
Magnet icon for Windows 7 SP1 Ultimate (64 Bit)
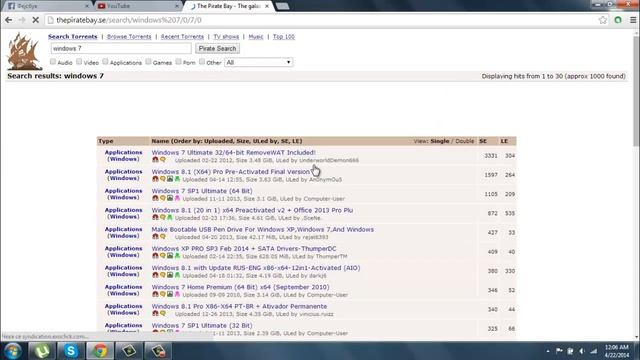pos(155,198)
